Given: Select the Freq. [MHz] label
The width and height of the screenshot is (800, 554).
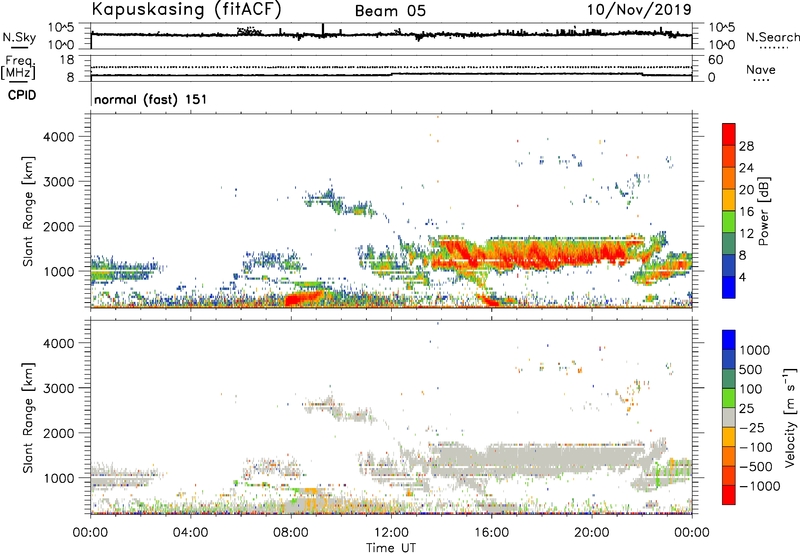Looking at the screenshot, I should click(20, 68).
